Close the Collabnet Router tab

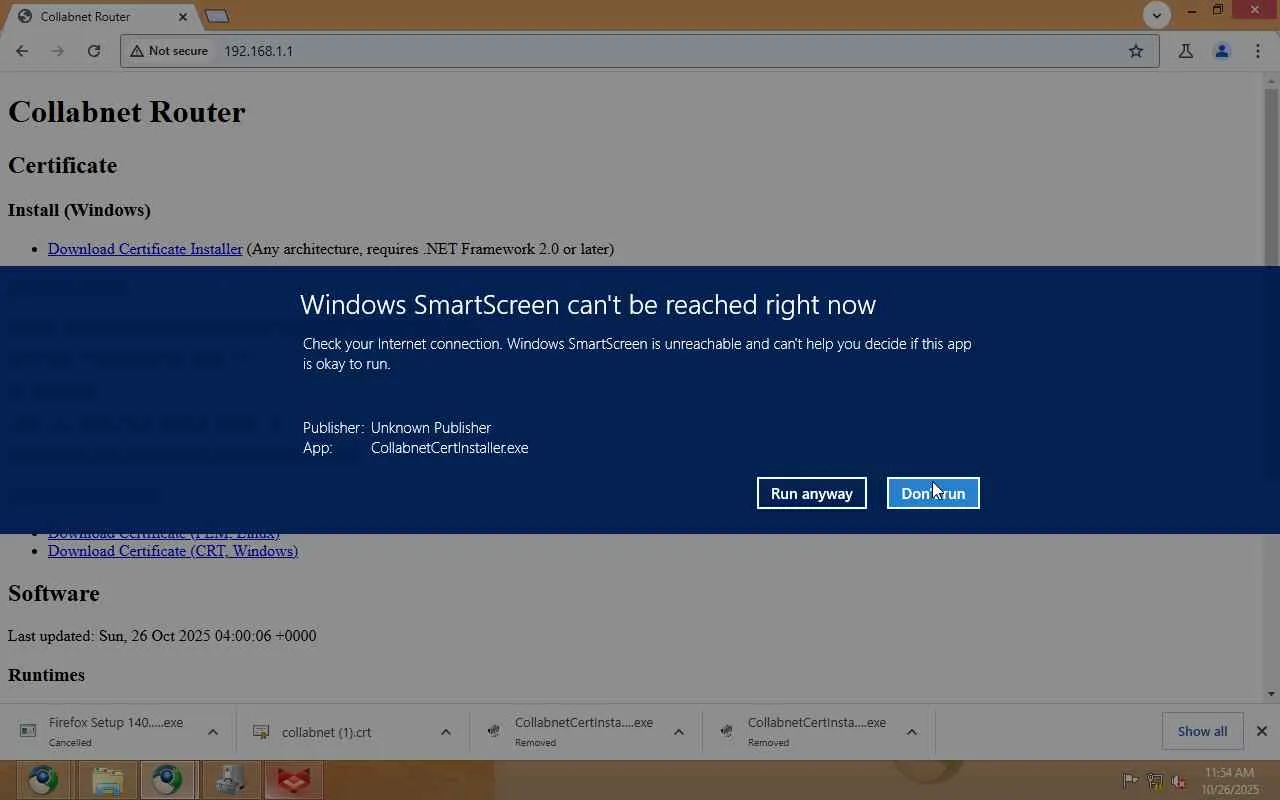183,16
